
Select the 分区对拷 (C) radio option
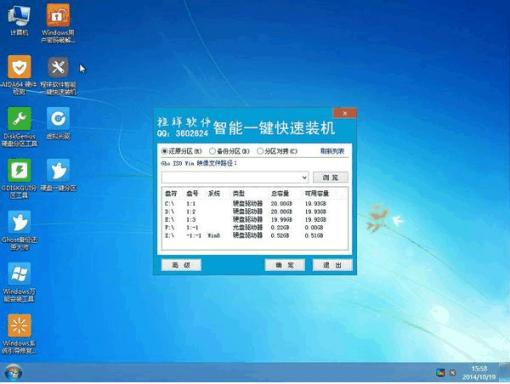[277, 151]
